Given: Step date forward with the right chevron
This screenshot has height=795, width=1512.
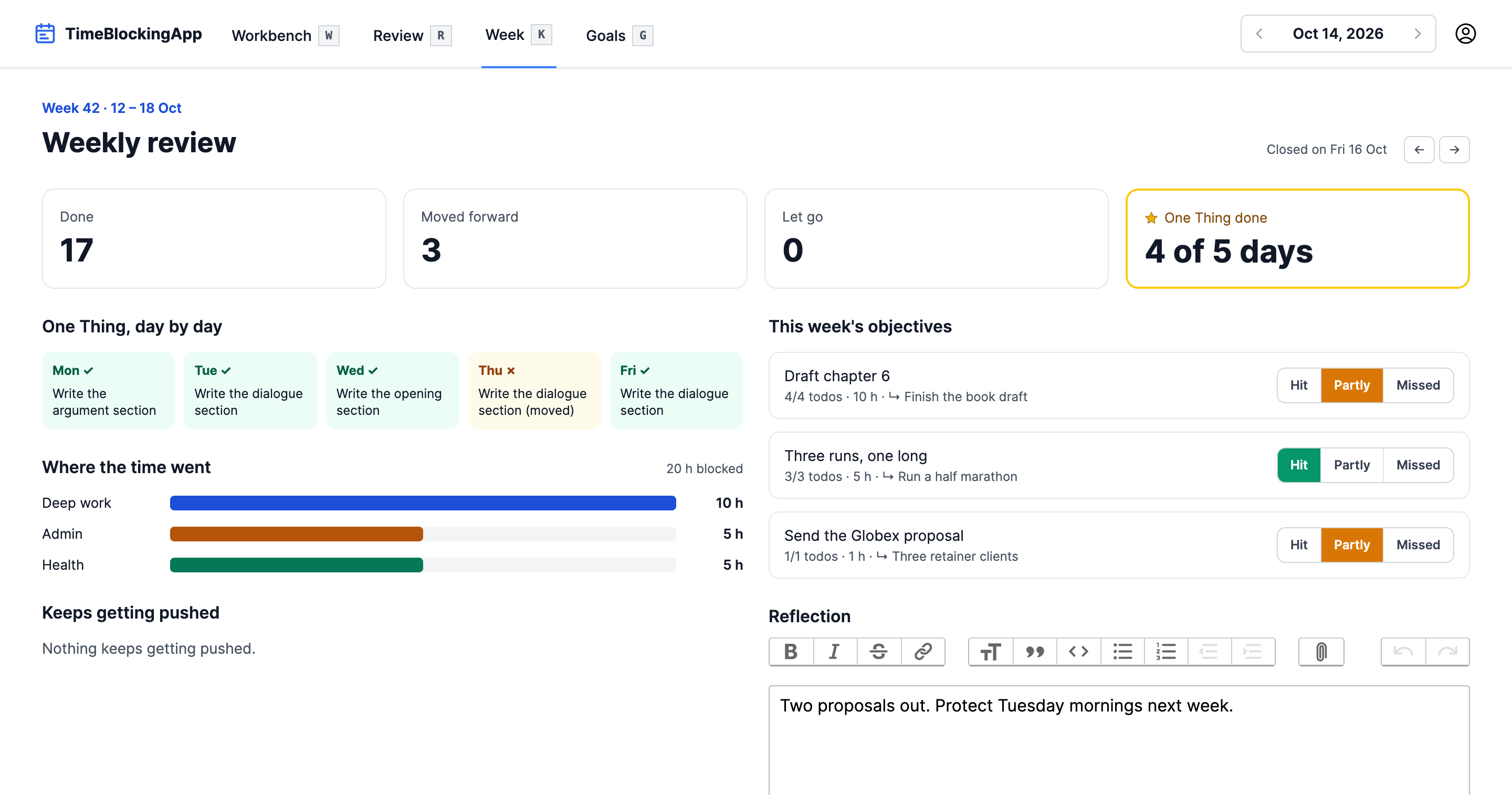Looking at the screenshot, I should click(1417, 34).
